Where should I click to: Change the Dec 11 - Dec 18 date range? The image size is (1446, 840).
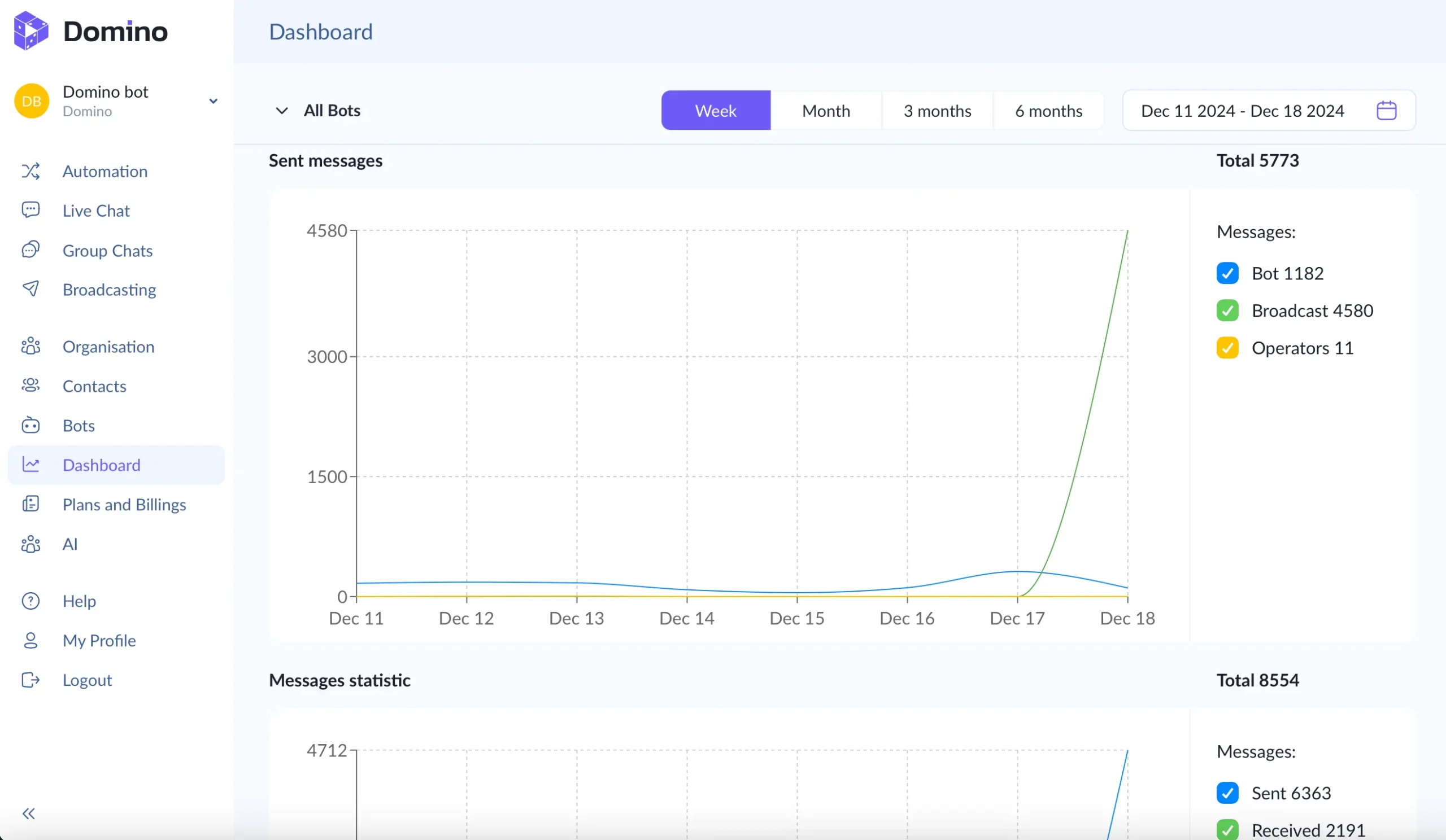1242,110
